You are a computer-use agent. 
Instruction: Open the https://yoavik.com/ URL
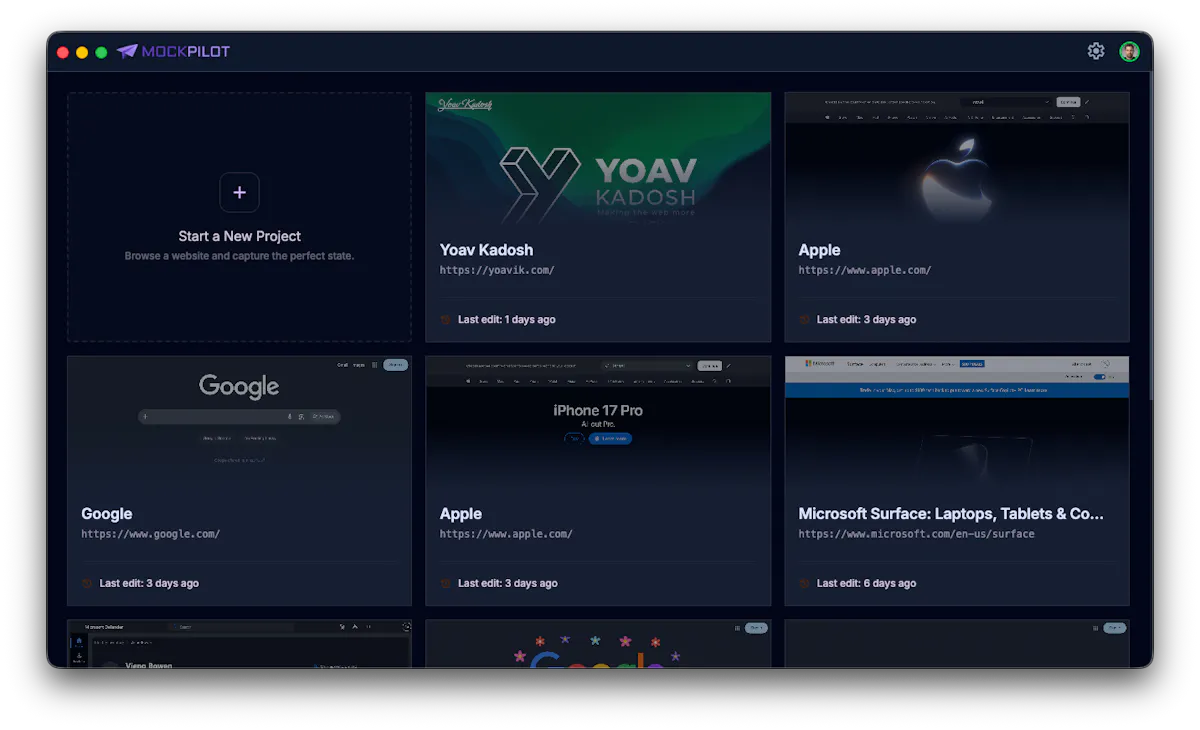click(x=497, y=270)
